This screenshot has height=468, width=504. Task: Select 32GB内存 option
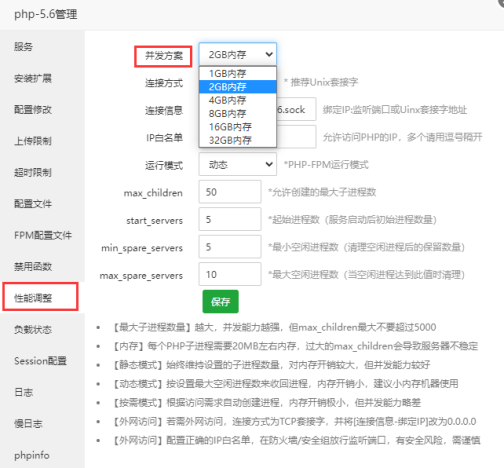pos(238,140)
